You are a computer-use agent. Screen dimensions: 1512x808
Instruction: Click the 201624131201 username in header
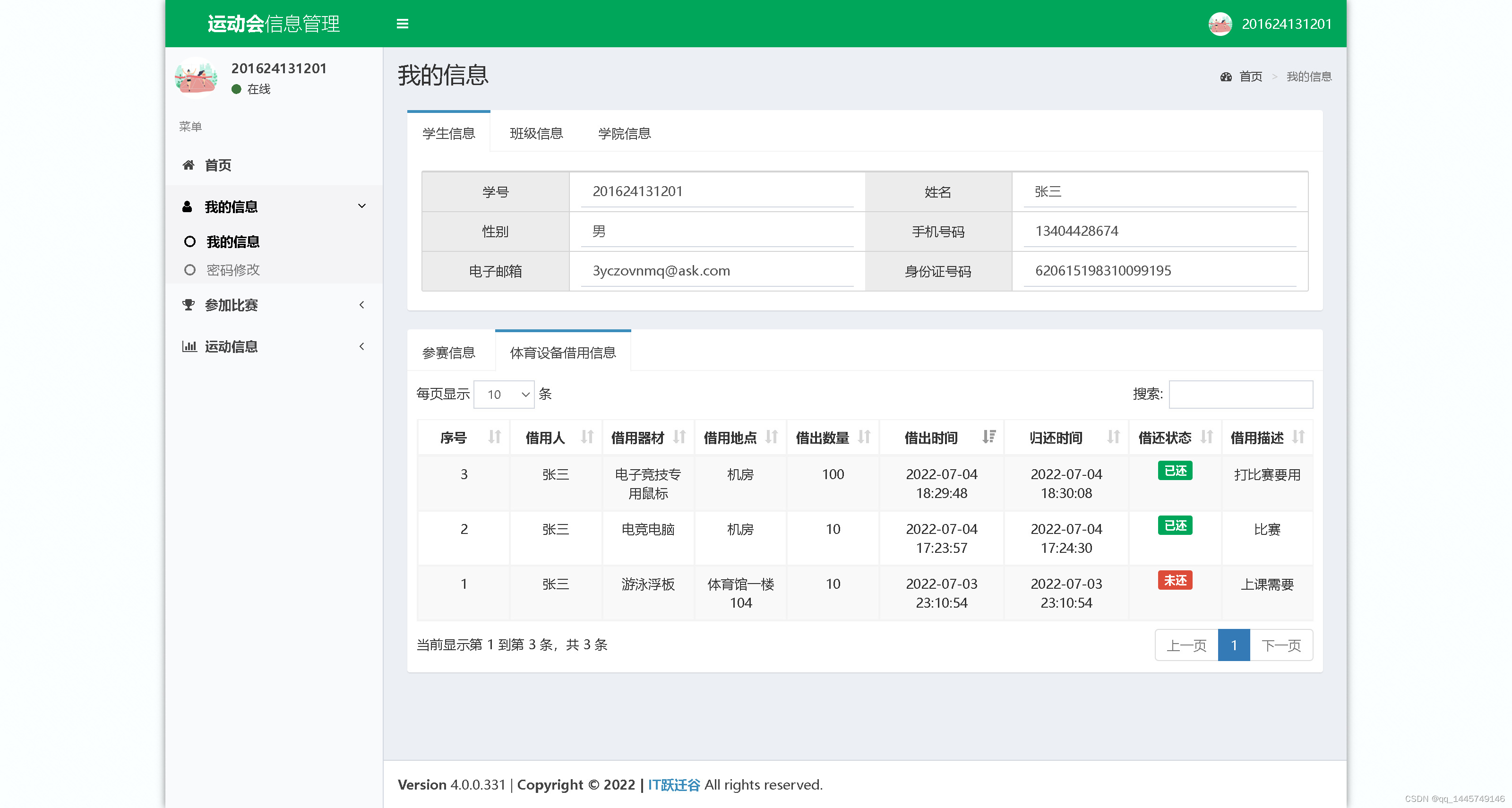1286,24
